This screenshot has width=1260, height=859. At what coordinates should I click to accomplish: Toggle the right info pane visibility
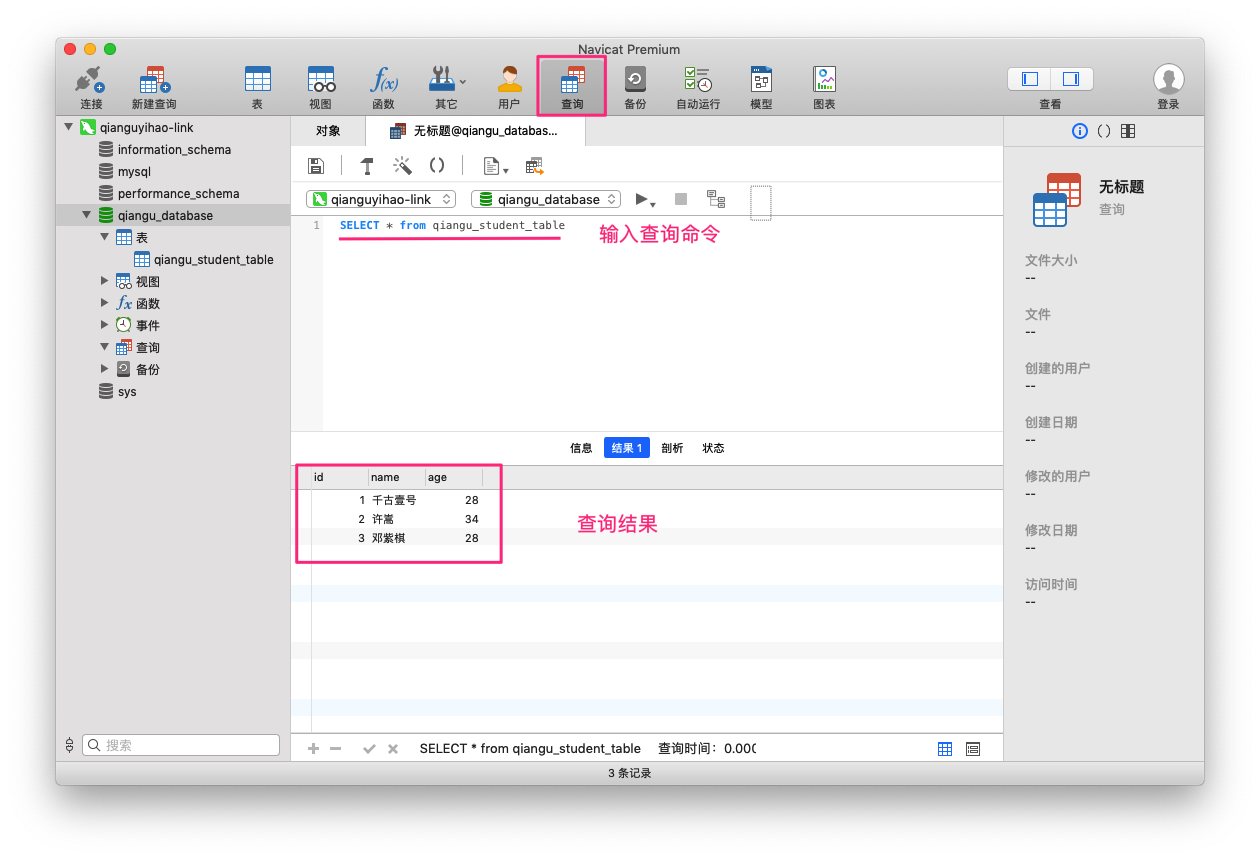pyautogui.click(x=1071, y=79)
